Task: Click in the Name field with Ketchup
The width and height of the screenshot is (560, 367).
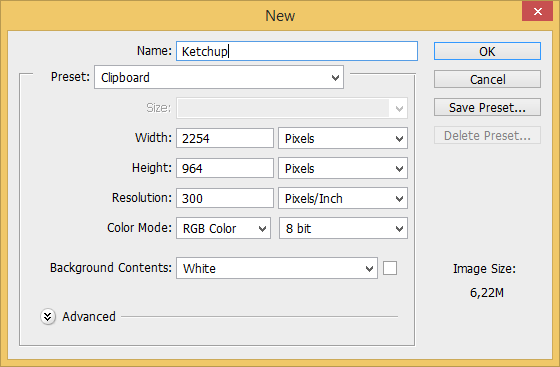Action: [297, 51]
